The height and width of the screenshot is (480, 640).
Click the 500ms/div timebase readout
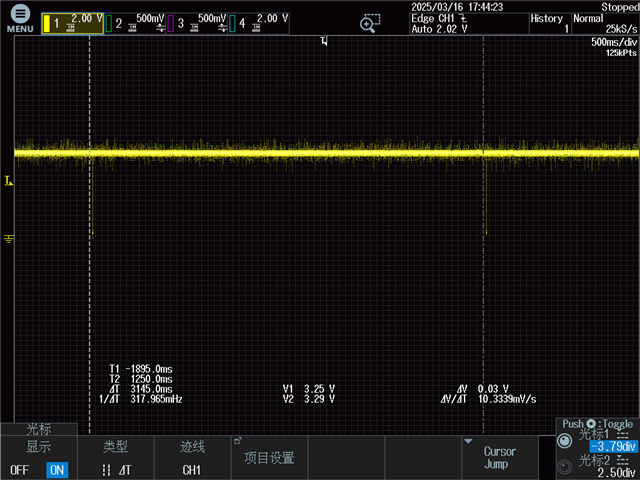[614, 42]
